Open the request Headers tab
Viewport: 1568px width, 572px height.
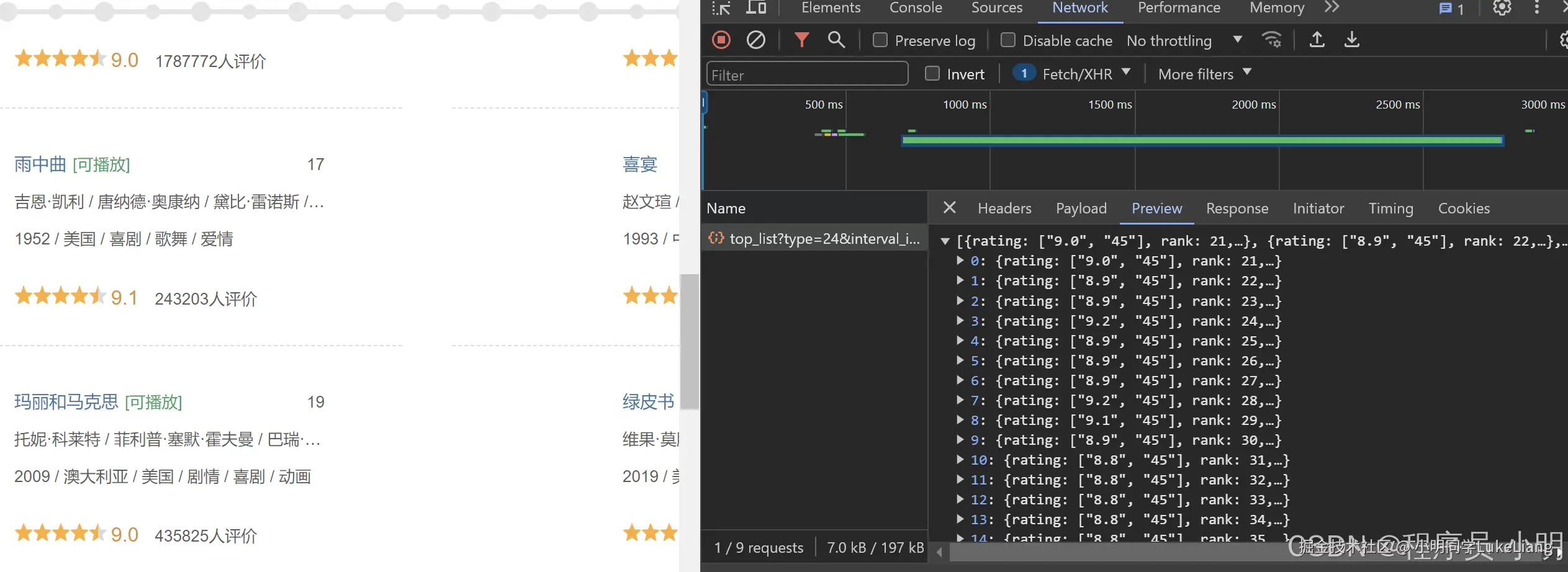pos(1004,208)
